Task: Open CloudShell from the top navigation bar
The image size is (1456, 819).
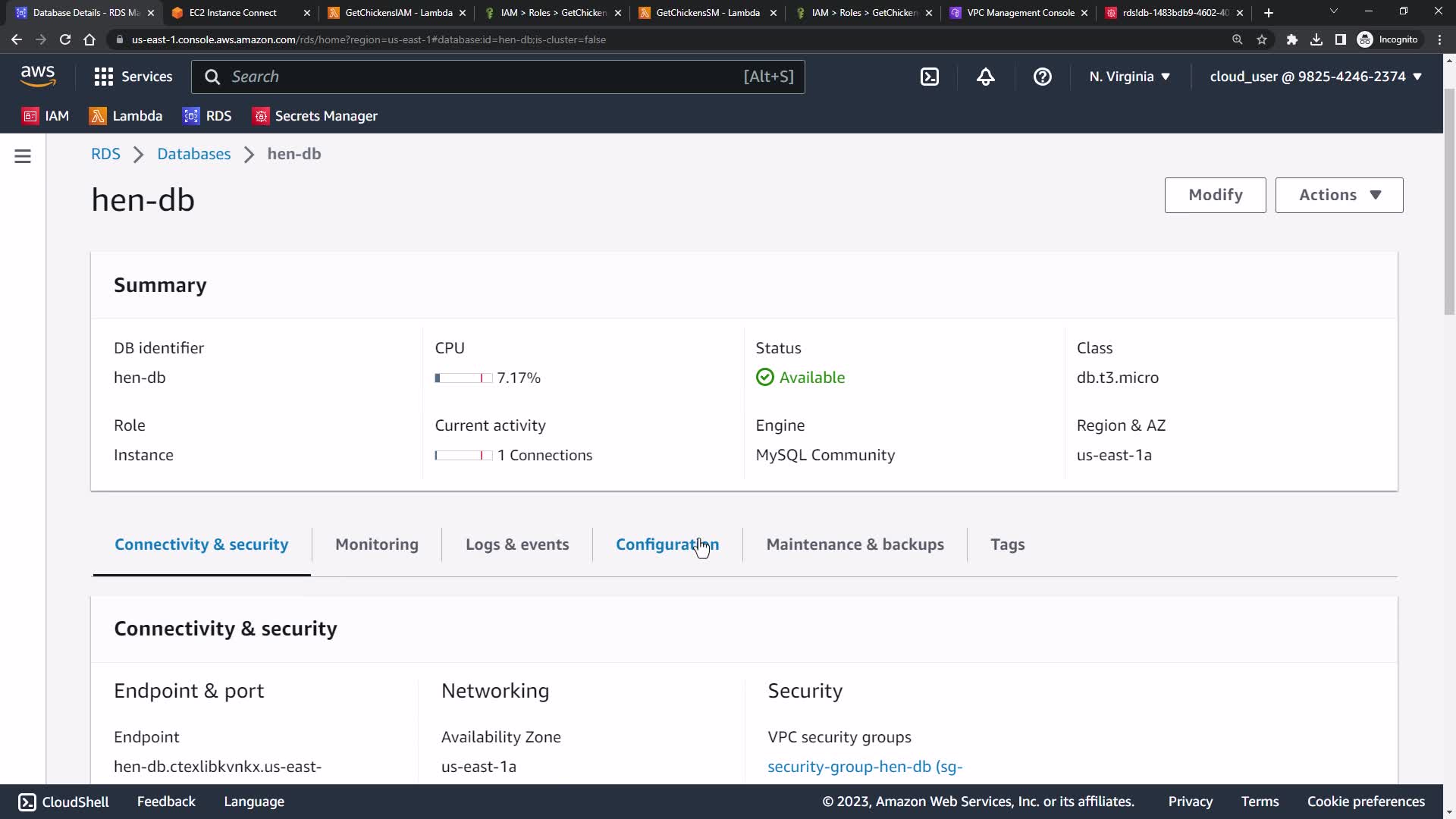Action: 930,77
